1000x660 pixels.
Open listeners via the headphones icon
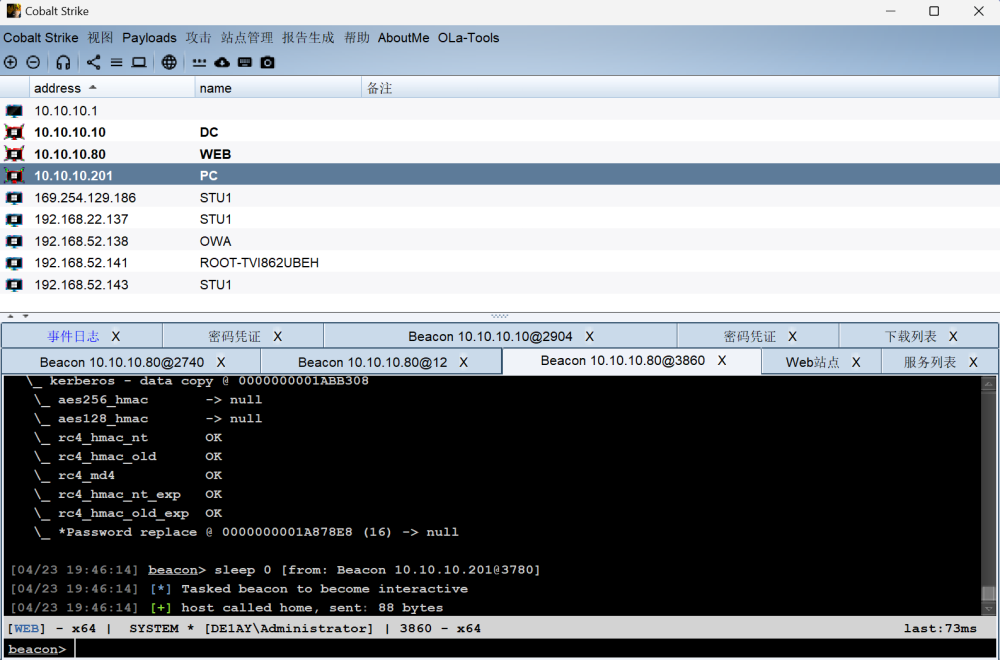coord(63,62)
